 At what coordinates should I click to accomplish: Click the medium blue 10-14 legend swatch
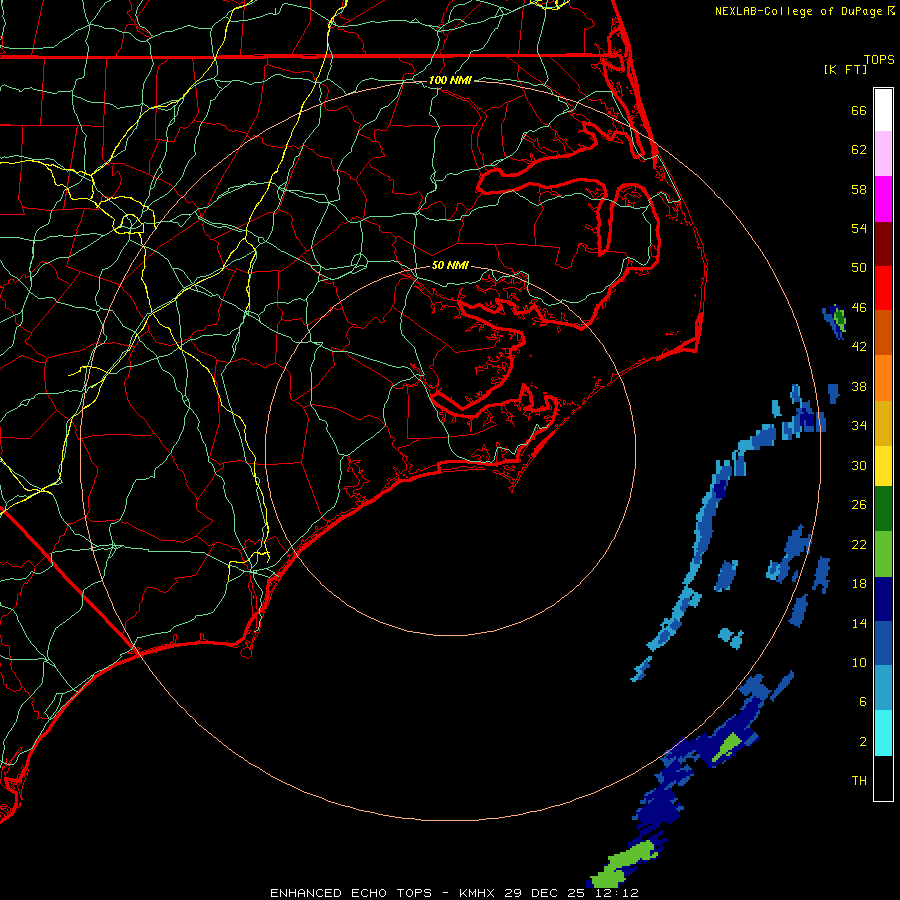[x=883, y=643]
